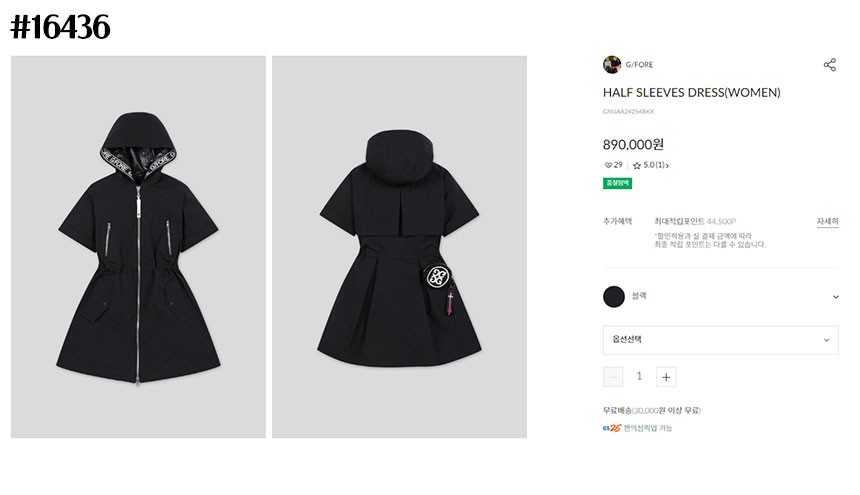The image size is (860, 495).
Task: Click the star rating icon
Action: pos(637,165)
